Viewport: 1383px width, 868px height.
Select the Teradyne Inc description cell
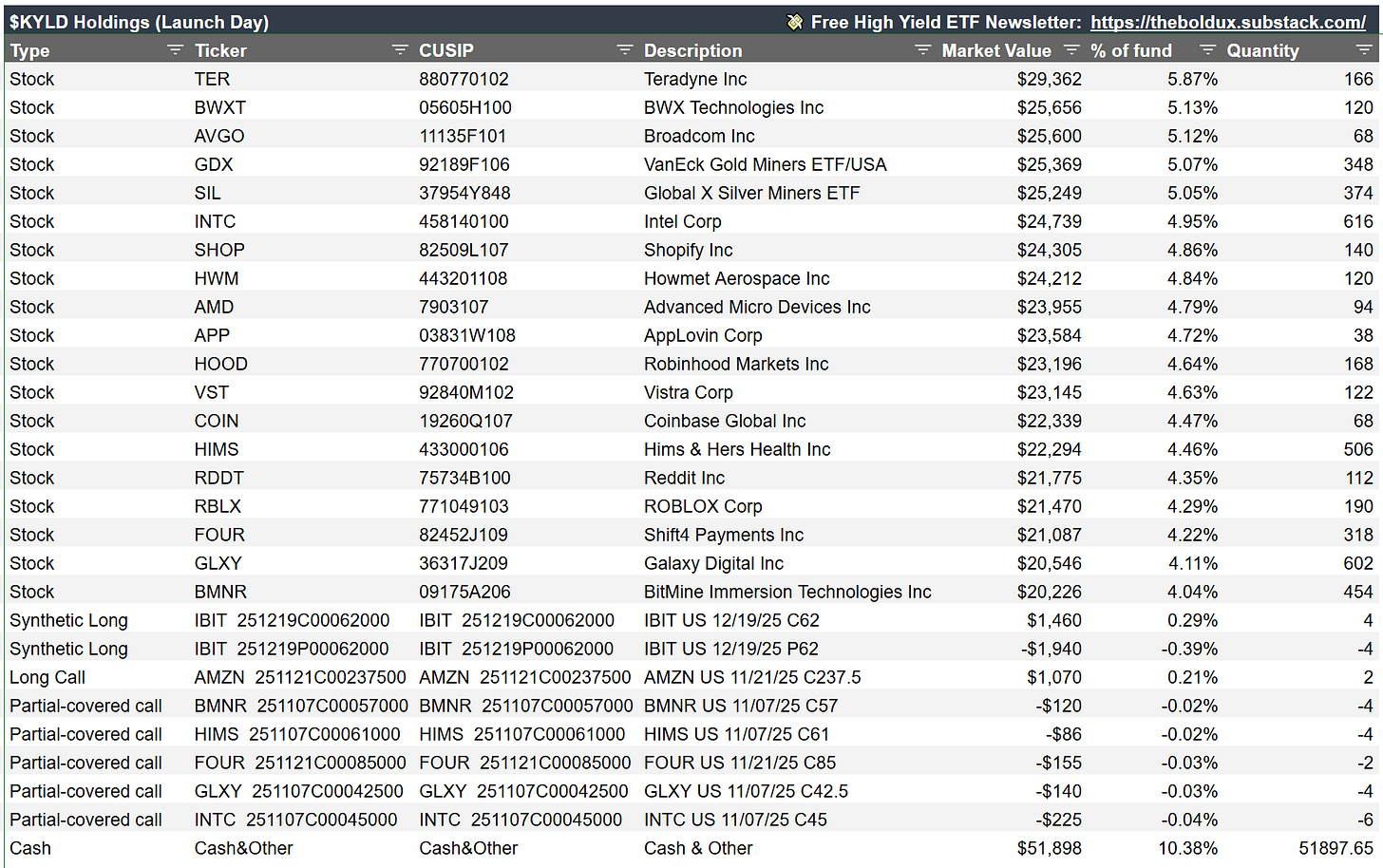coord(695,79)
